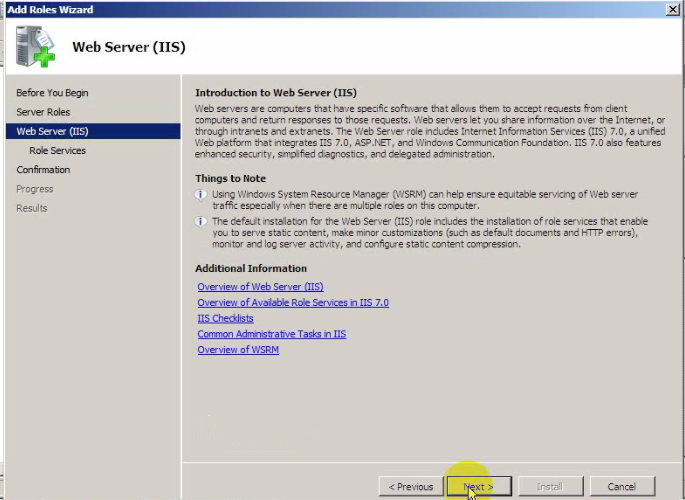The image size is (685, 500).
Task: Select Server Roles step in sidebar
Action: coord(43,112)
